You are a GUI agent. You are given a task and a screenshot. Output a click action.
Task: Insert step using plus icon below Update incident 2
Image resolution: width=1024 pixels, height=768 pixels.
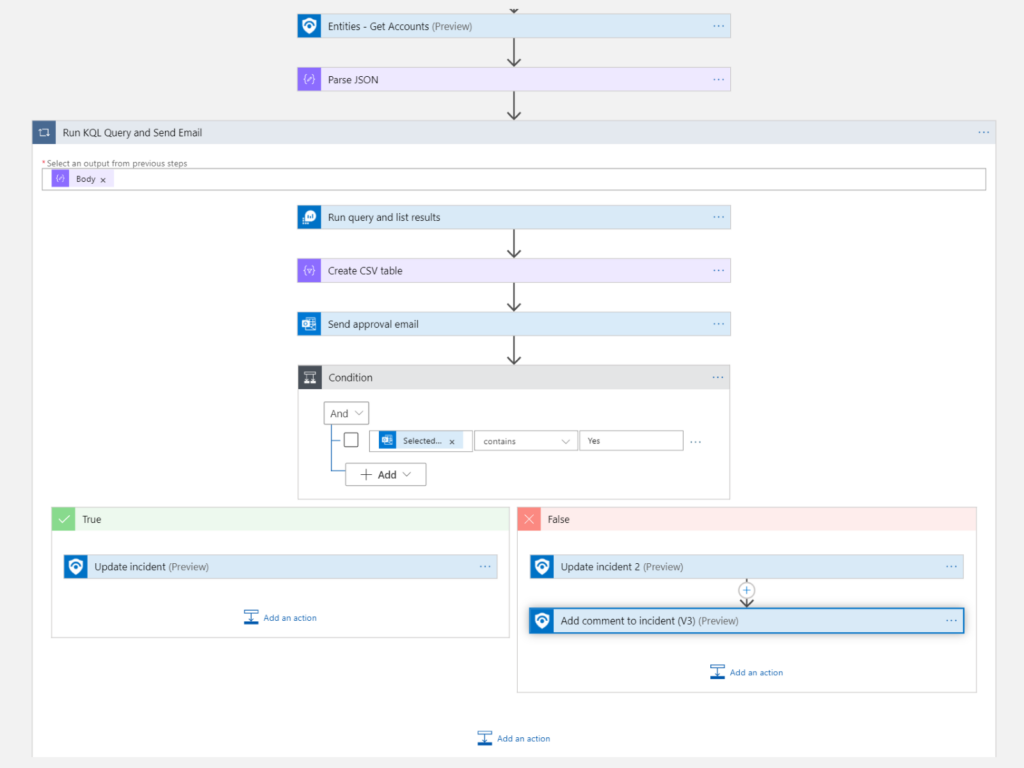746,590
